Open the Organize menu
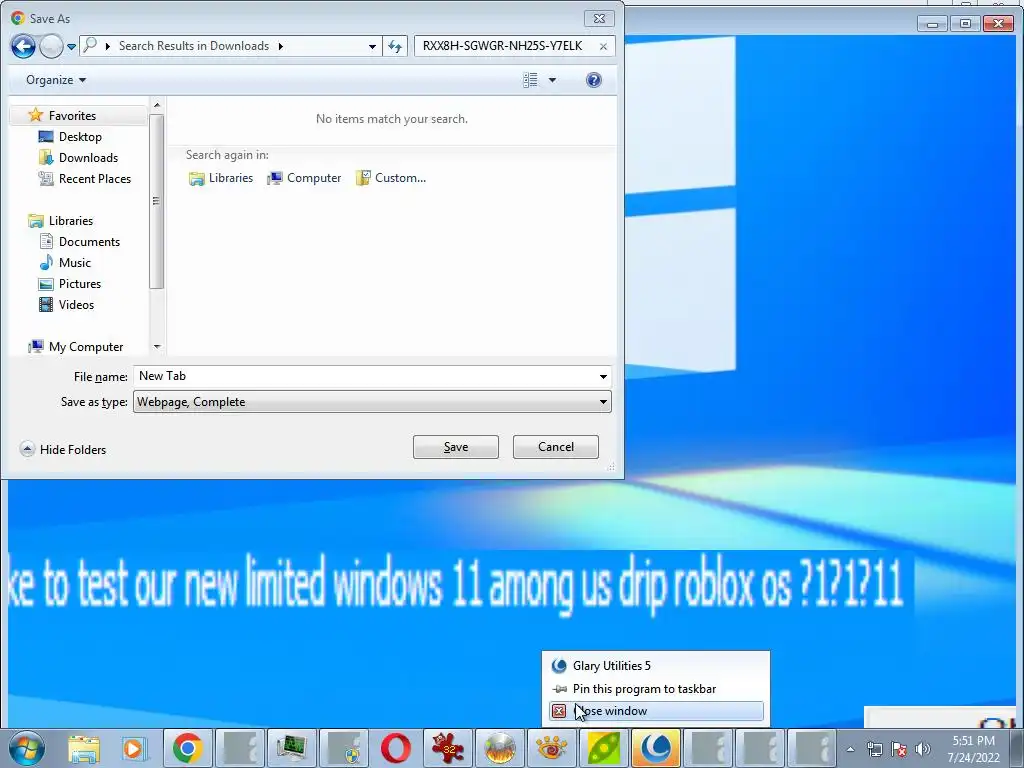Image resolution: width=1024 pixels, height=768 pixels. tap(56, 80)
